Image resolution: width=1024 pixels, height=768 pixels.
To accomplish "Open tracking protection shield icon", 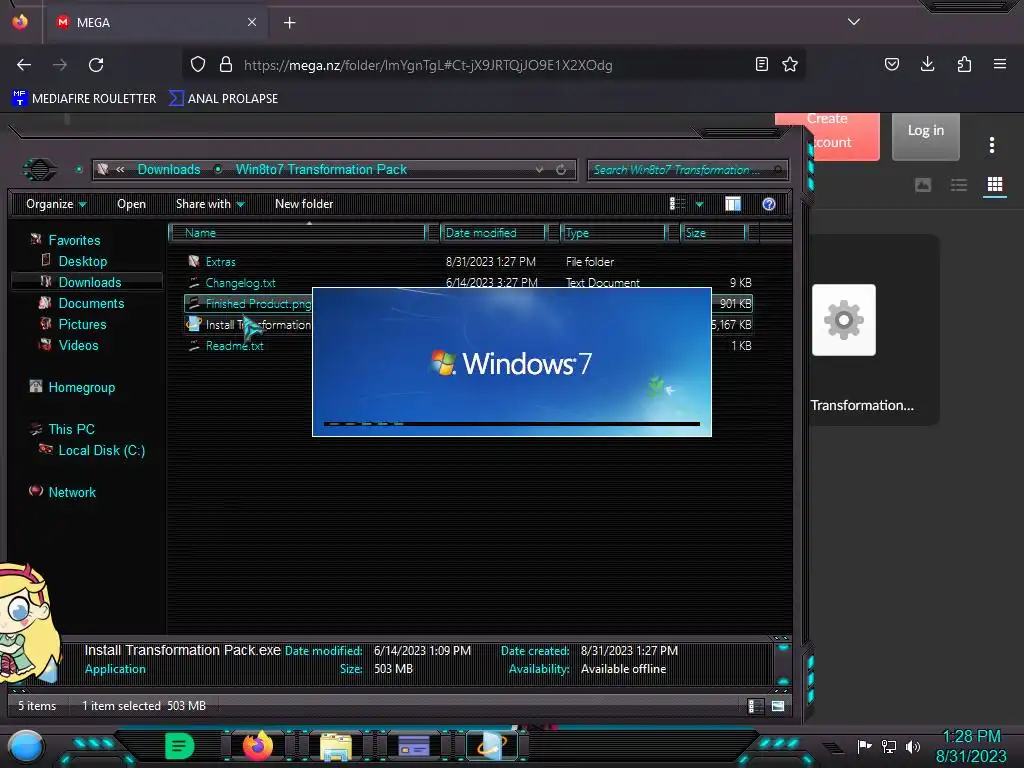I will [x=198, y=65].
